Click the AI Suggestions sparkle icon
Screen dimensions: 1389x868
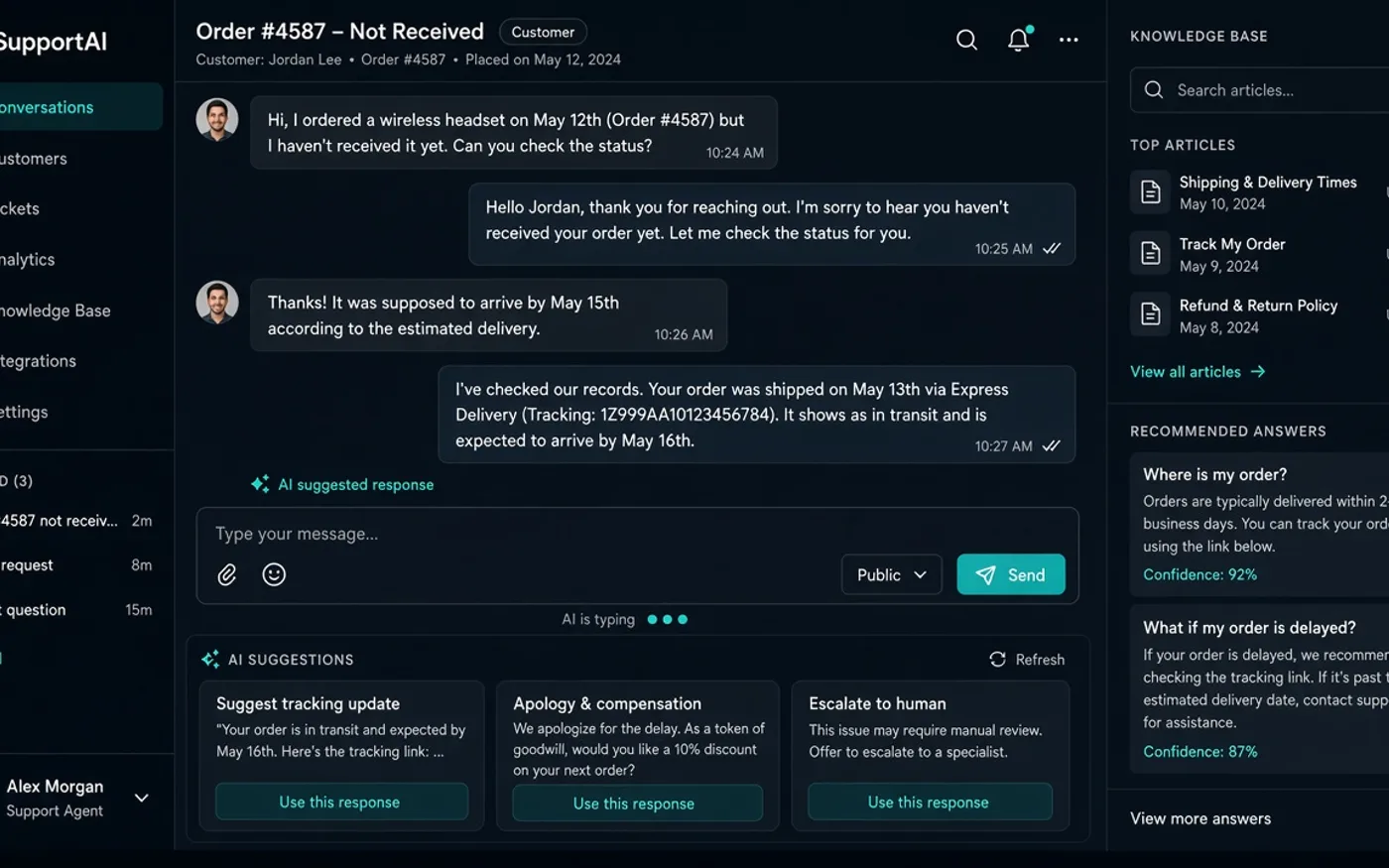(x=210, y=660)
